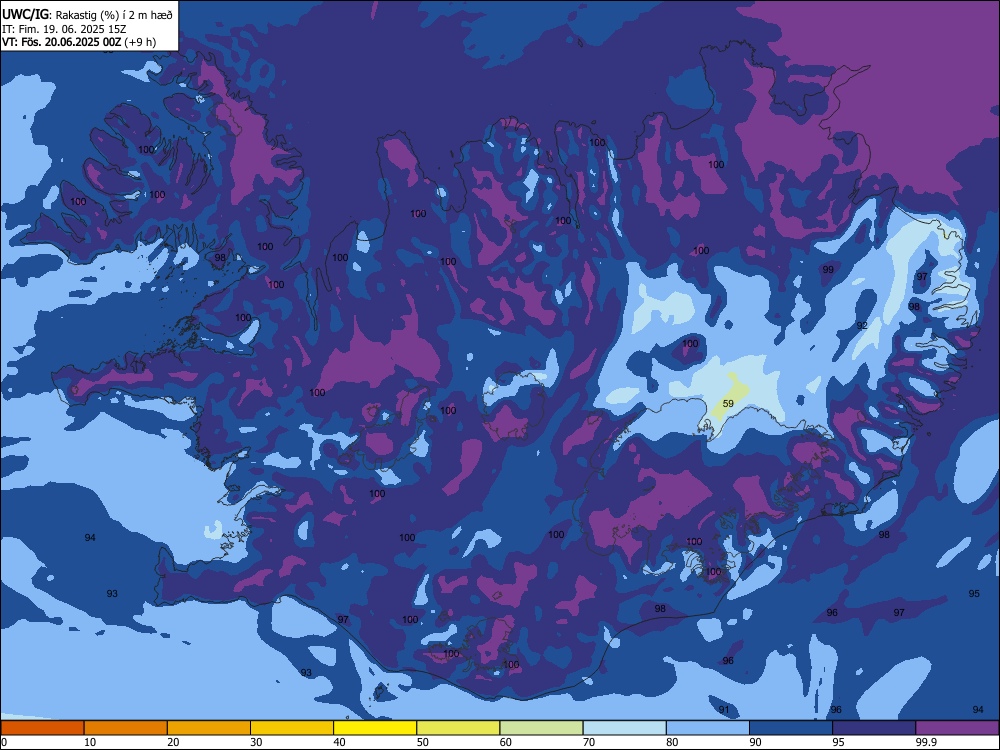The image size is (1000, 750).
Task: Click the '92' humidity value on map
Action: tap(862, 326)
